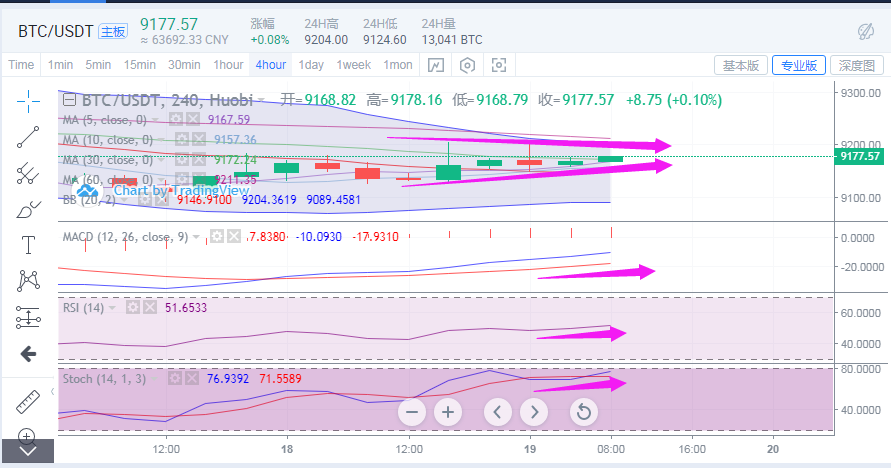The image size is (891, 468).
Task: Expand the bottom-left toolbar chevron
Action: [28, 451]
